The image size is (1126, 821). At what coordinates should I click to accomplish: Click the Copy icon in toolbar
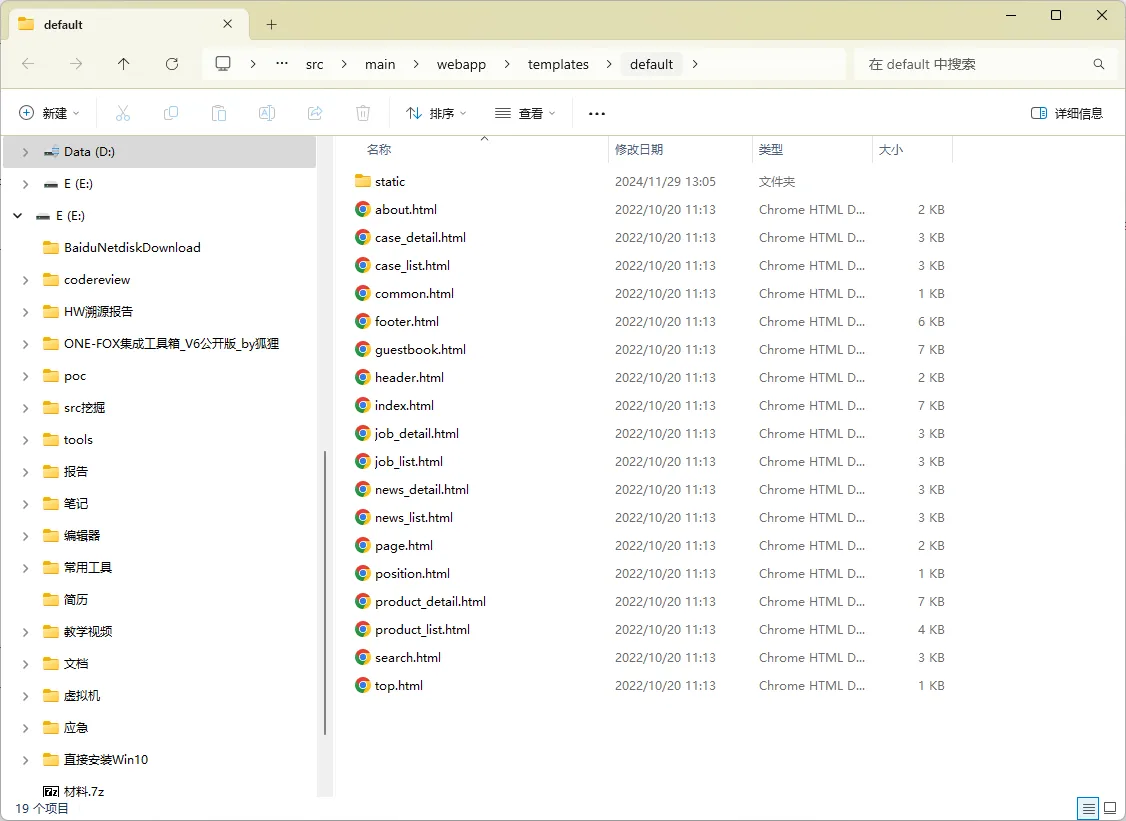click(x=171, y=113)
